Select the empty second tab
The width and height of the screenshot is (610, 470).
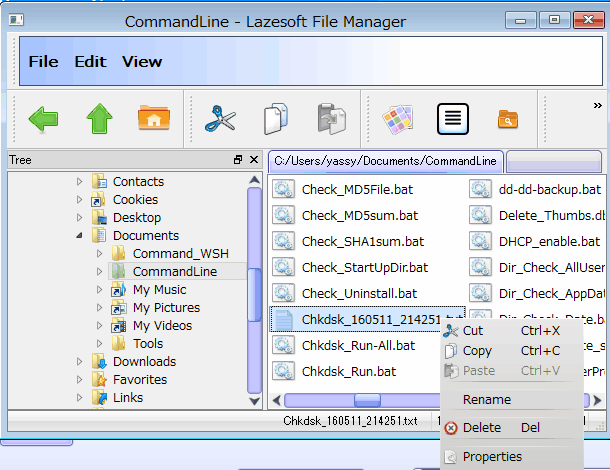click(x=554, y=161)
